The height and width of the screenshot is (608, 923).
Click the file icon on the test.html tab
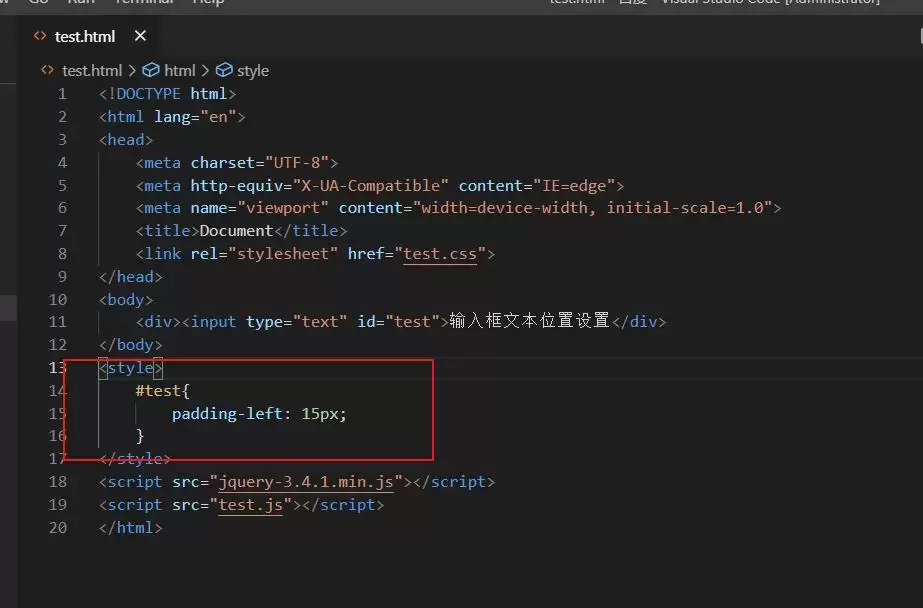pos(39,36)
